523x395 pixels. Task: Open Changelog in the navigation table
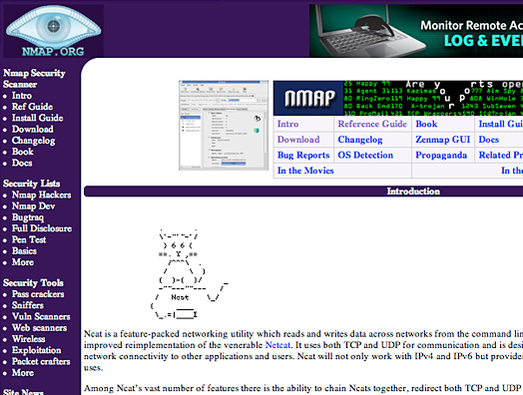(360, 139)
